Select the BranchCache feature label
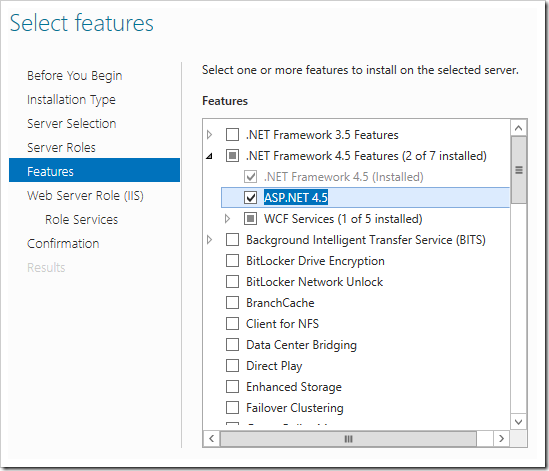The width and height of the screenshot is (549, 471). [280, 303]
